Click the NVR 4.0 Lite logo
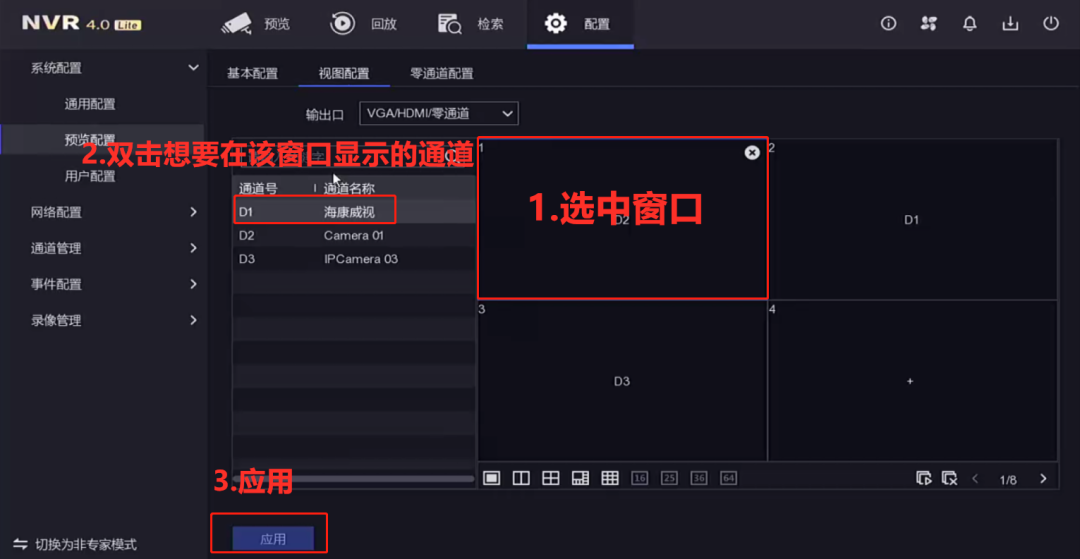 [81, 23]
